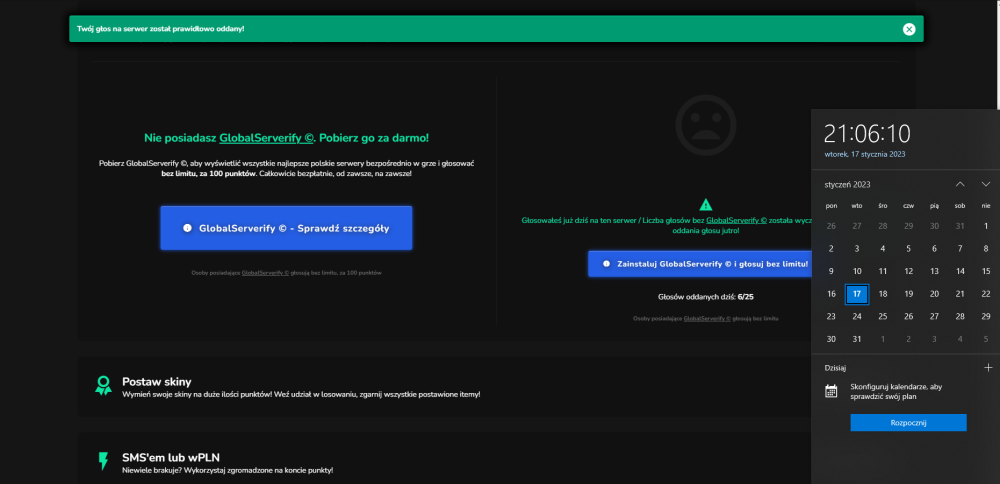
Task: Click the Postaw skiny ribbon icon
Action: tap(103, 385)
